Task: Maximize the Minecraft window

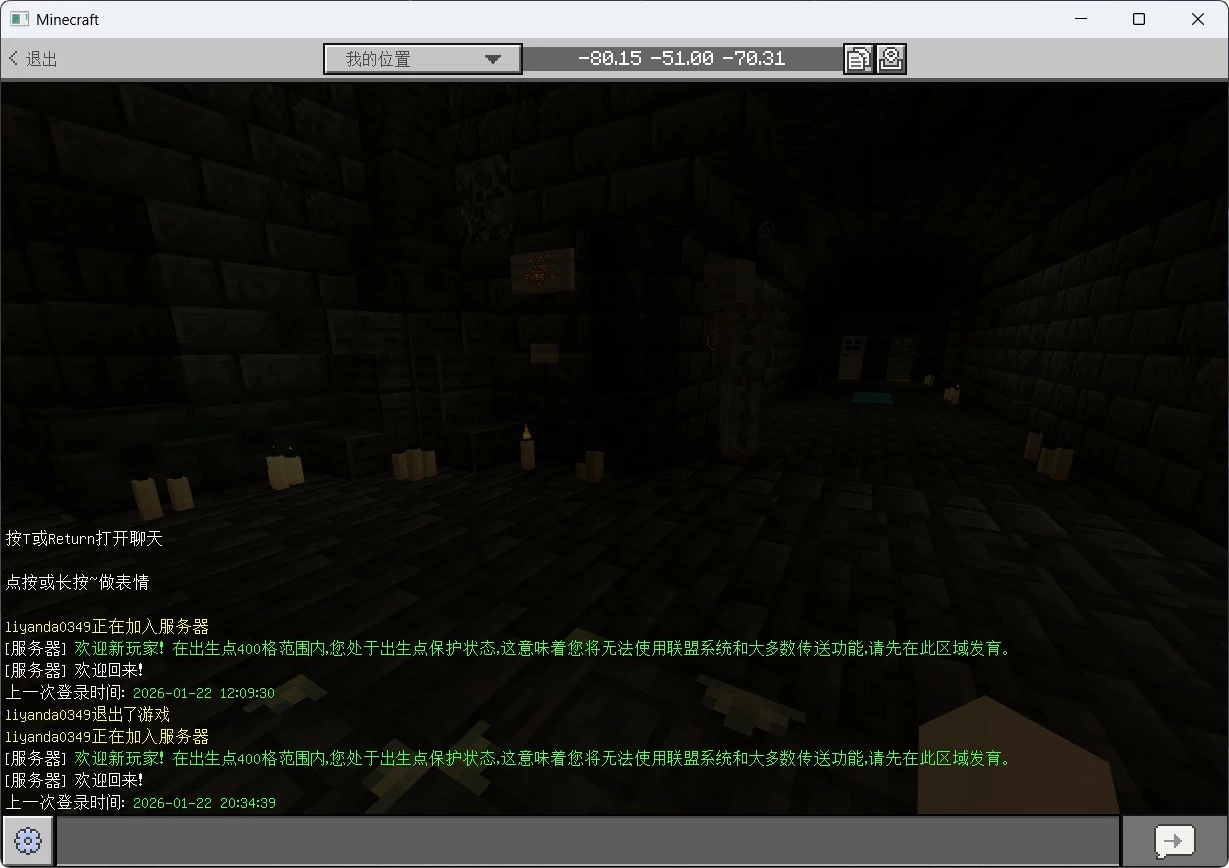Action: 1139,19
